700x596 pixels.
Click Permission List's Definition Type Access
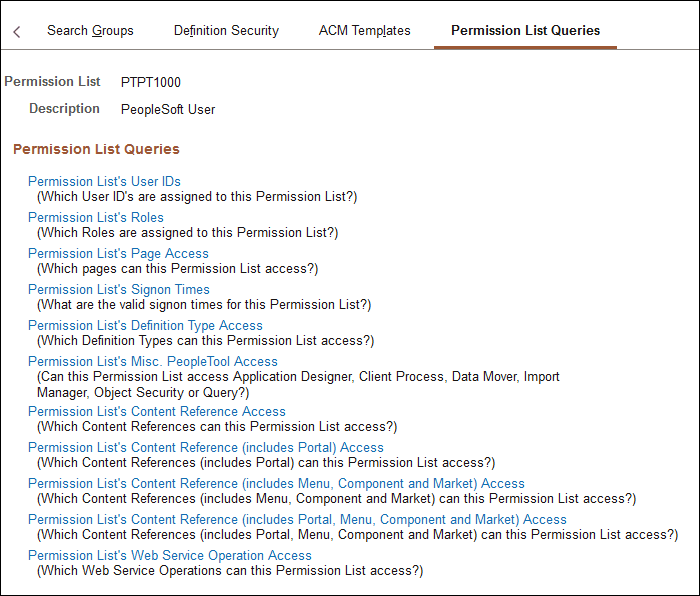click(145, 325)
